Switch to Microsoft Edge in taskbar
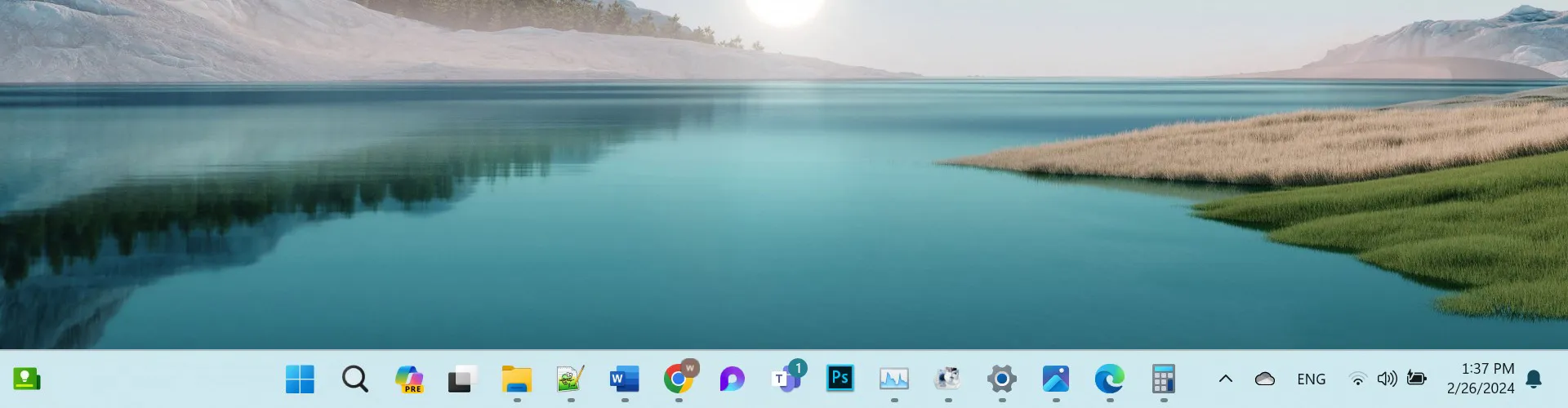 [1109, 379]
